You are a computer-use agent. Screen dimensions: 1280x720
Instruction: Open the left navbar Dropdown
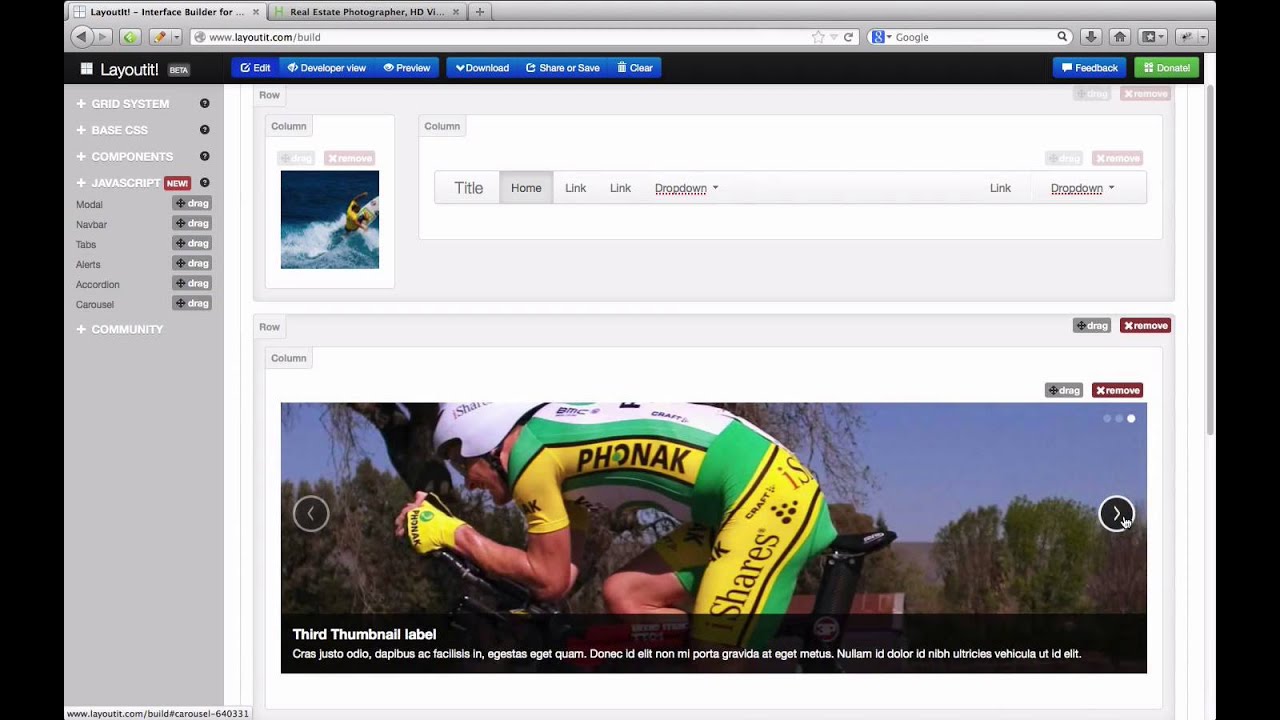tap(687, 188)
